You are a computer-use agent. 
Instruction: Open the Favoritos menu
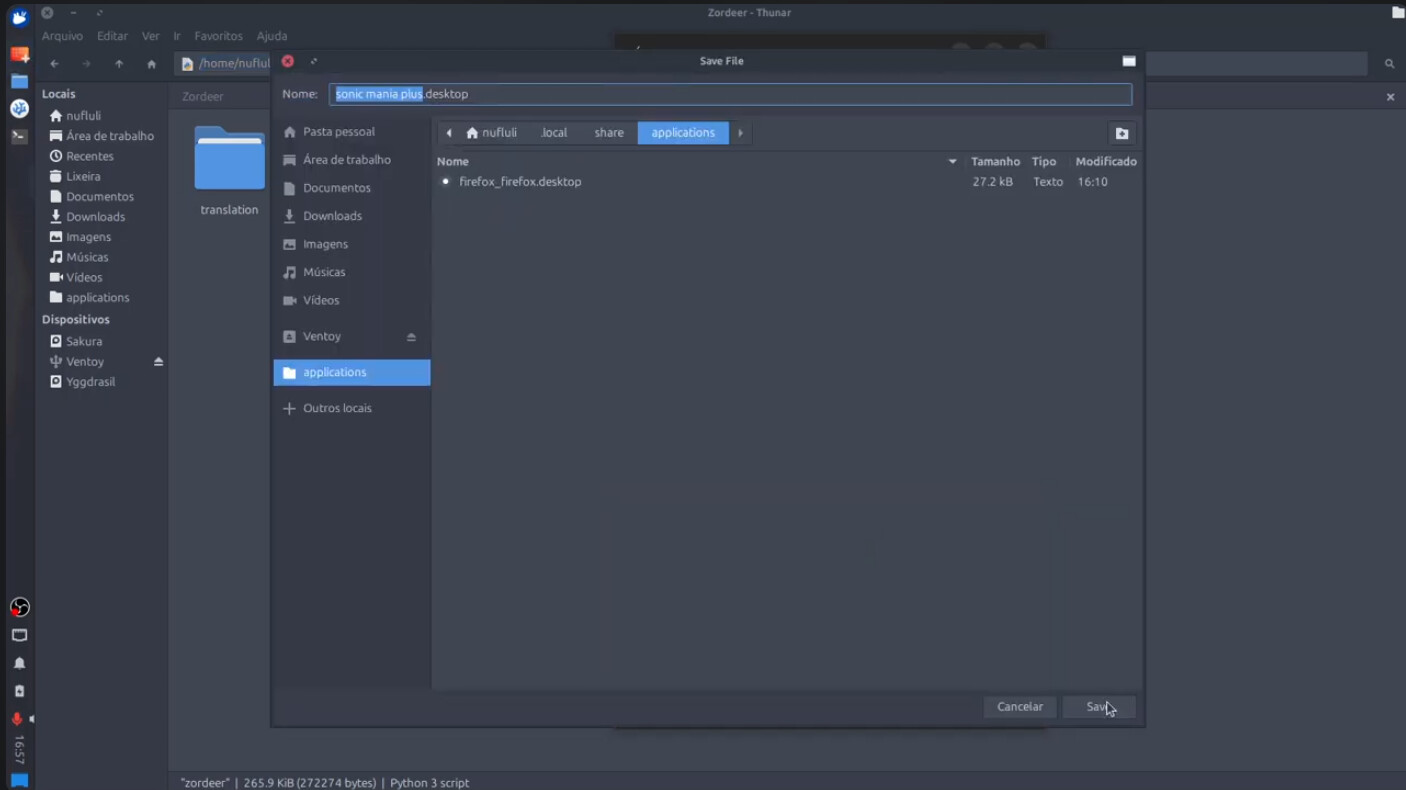tap(218, 36)
